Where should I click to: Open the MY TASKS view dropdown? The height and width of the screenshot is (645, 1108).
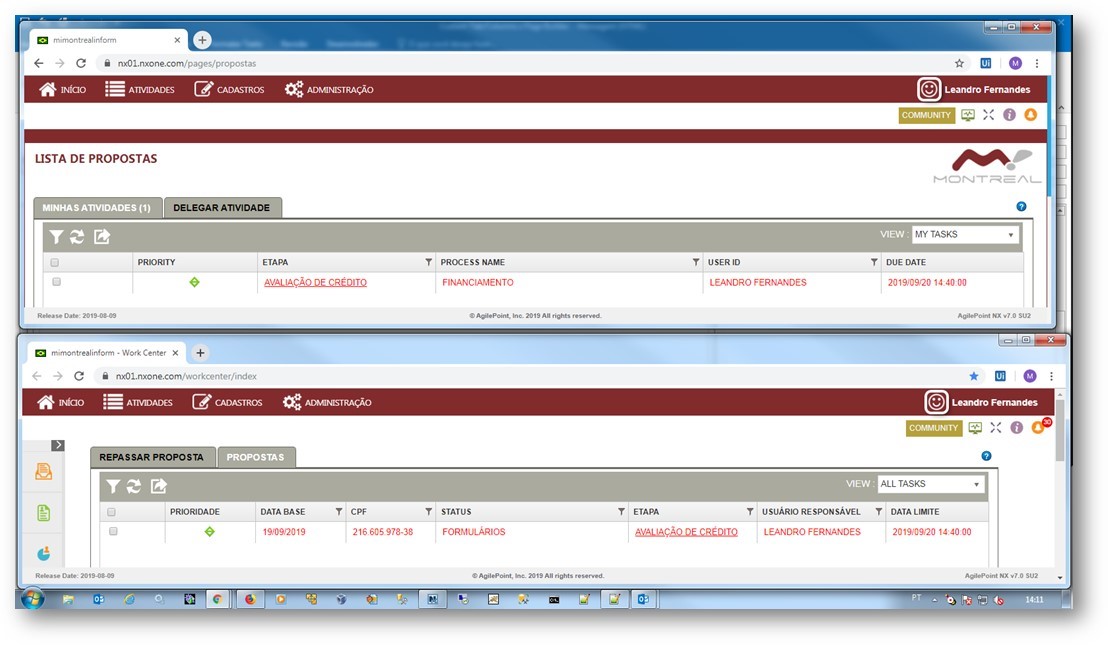964,235
